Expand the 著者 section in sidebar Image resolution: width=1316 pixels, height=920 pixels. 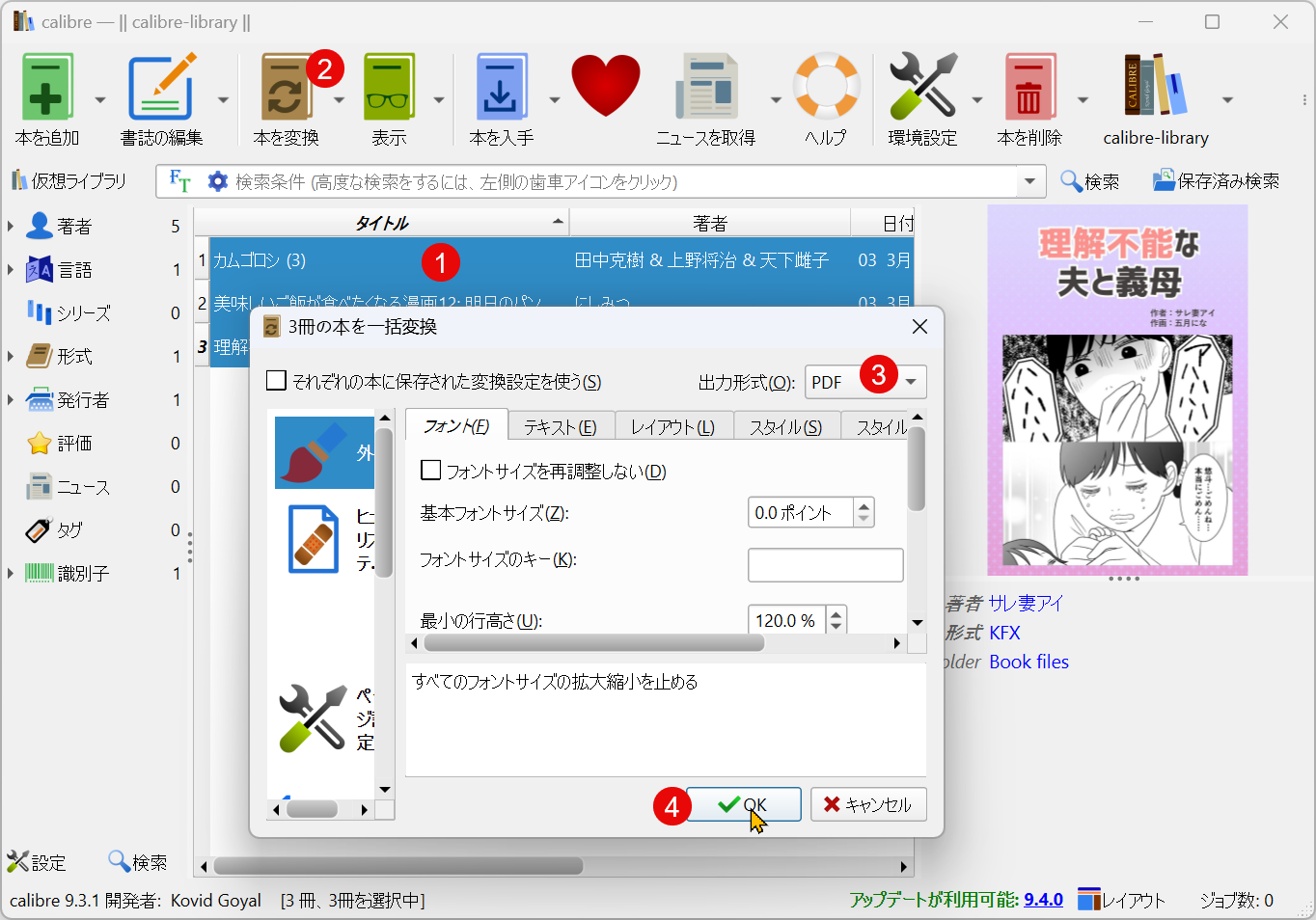[x=11, y=226]
